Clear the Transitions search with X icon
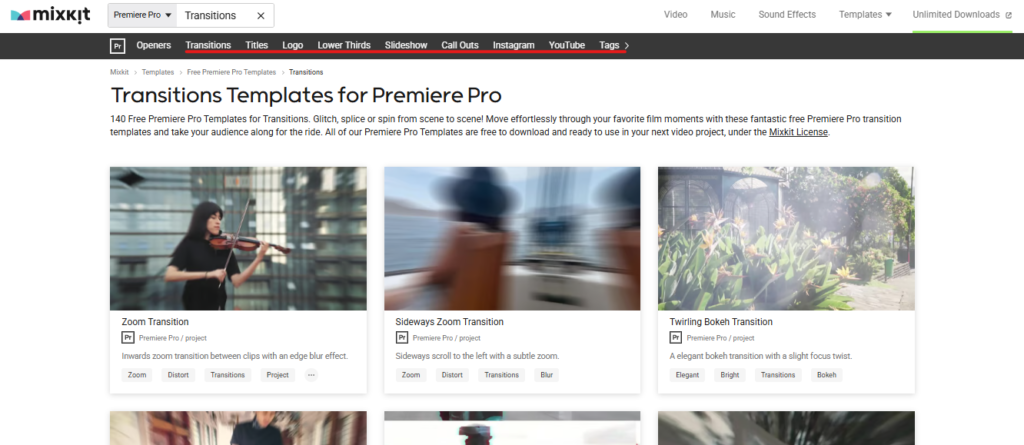This screenshot has height=445, width=1024. (261, 16)
